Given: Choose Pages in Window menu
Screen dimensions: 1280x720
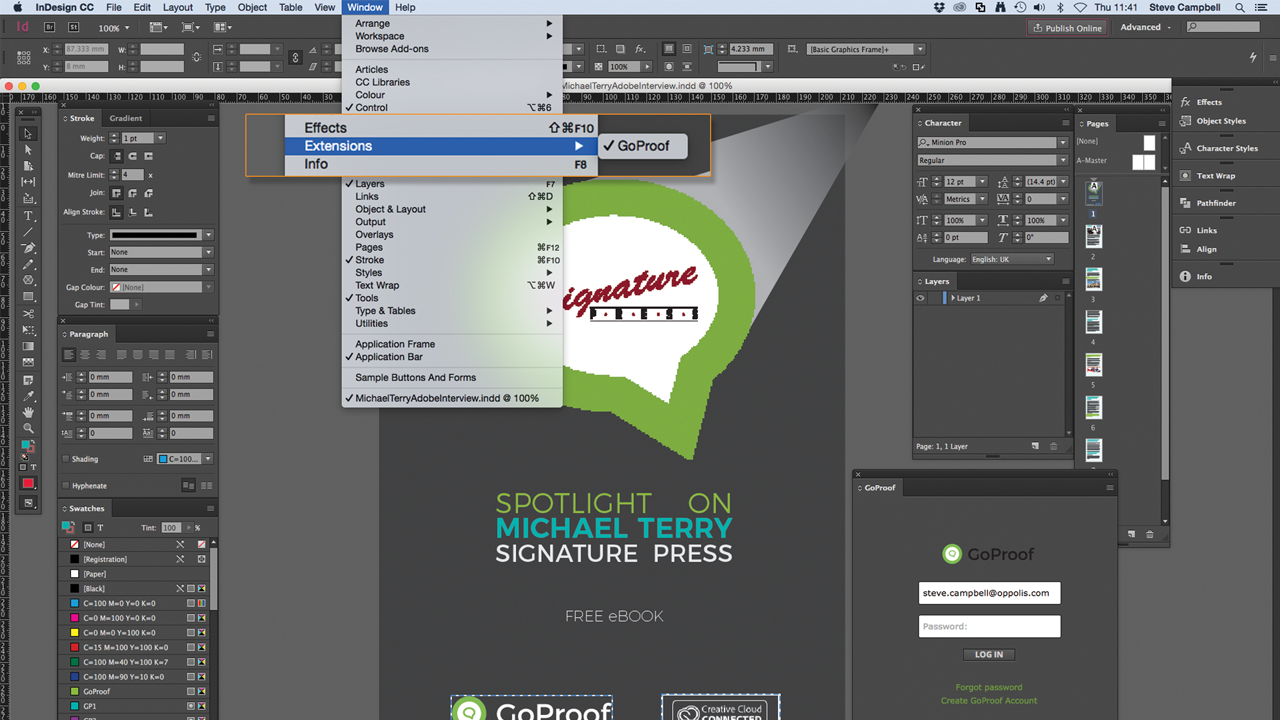Looking at the screenshot, I should (x=454, y=247).
